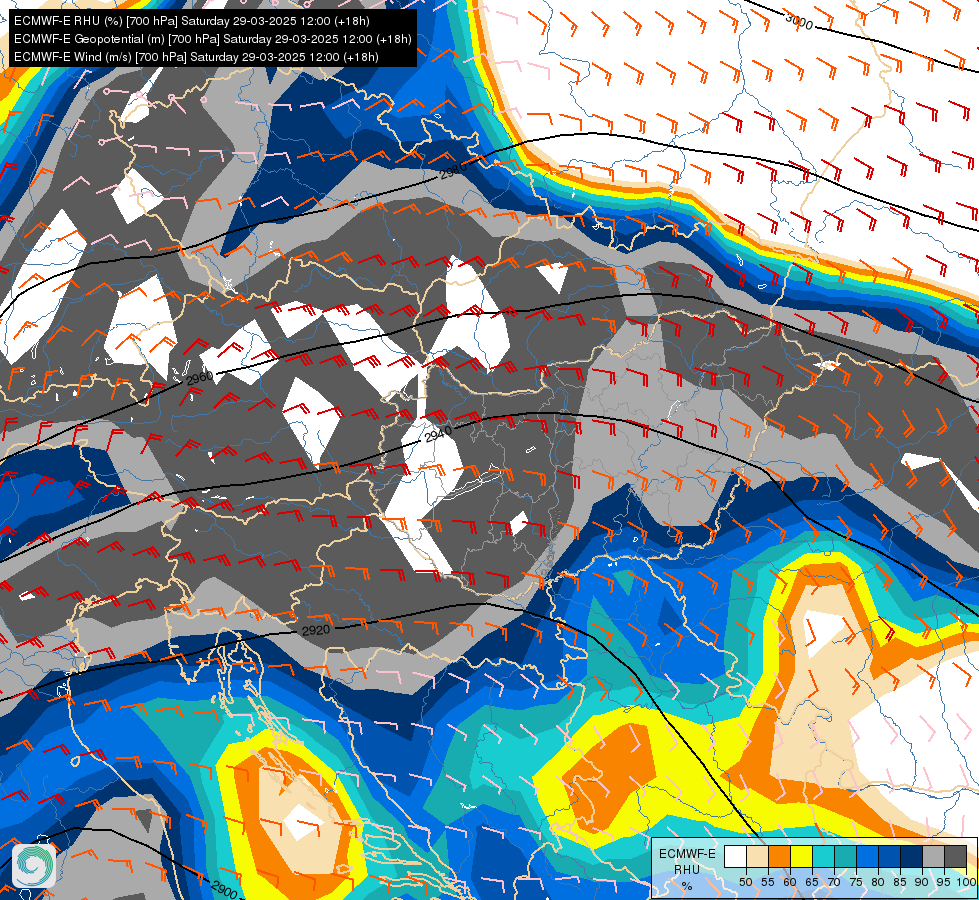Click the 'RHU' label in the legend
The width and height of the screenshot is (979, 900).
click(687, 870)
